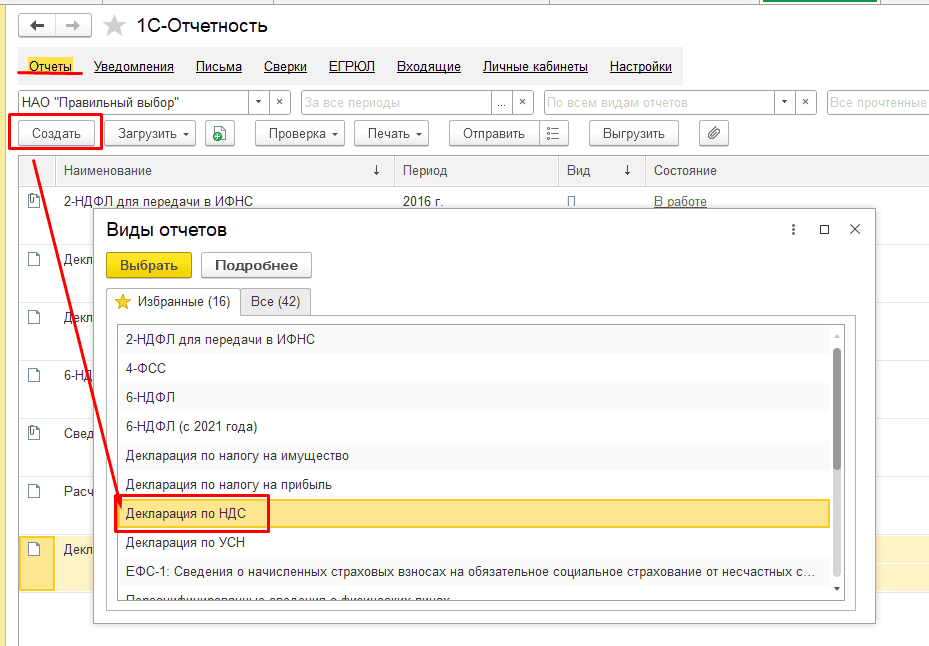Click the report types list scrollbar

(x=837, y=408)
